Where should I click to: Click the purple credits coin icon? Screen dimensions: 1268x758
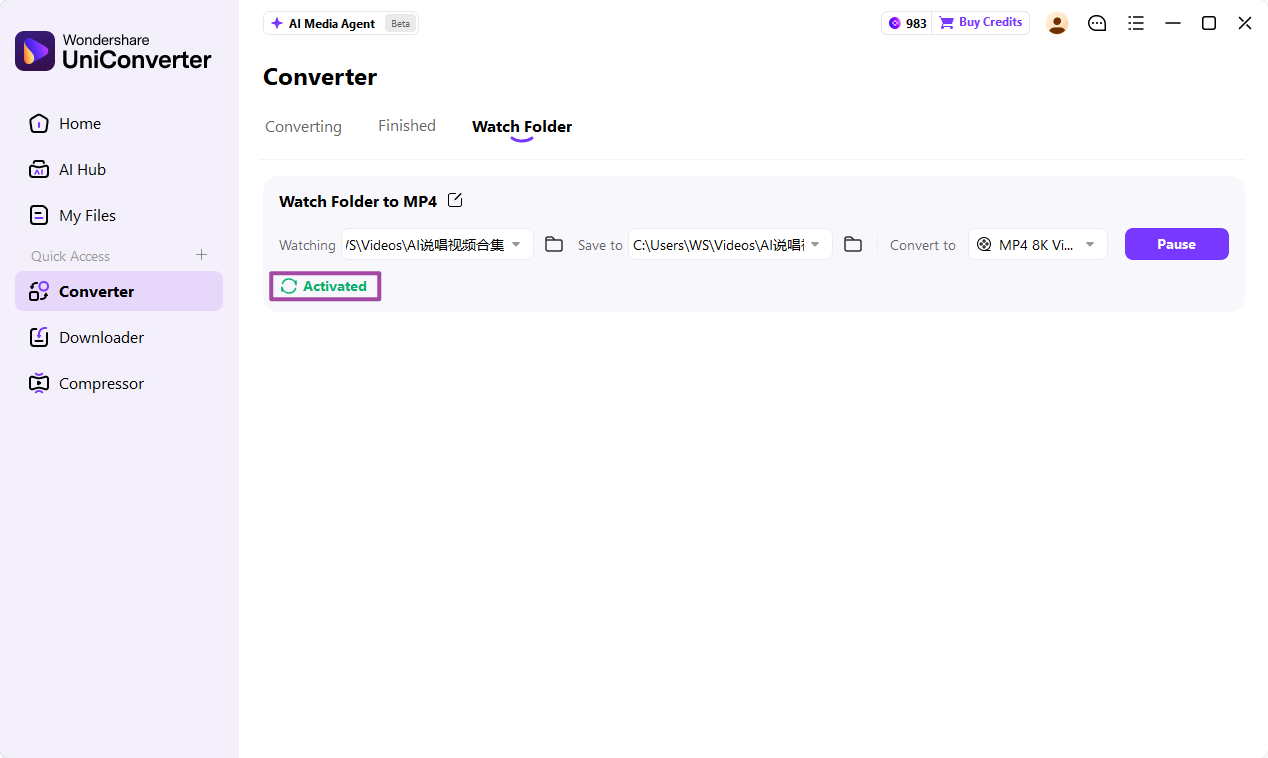tap(895, 23)
